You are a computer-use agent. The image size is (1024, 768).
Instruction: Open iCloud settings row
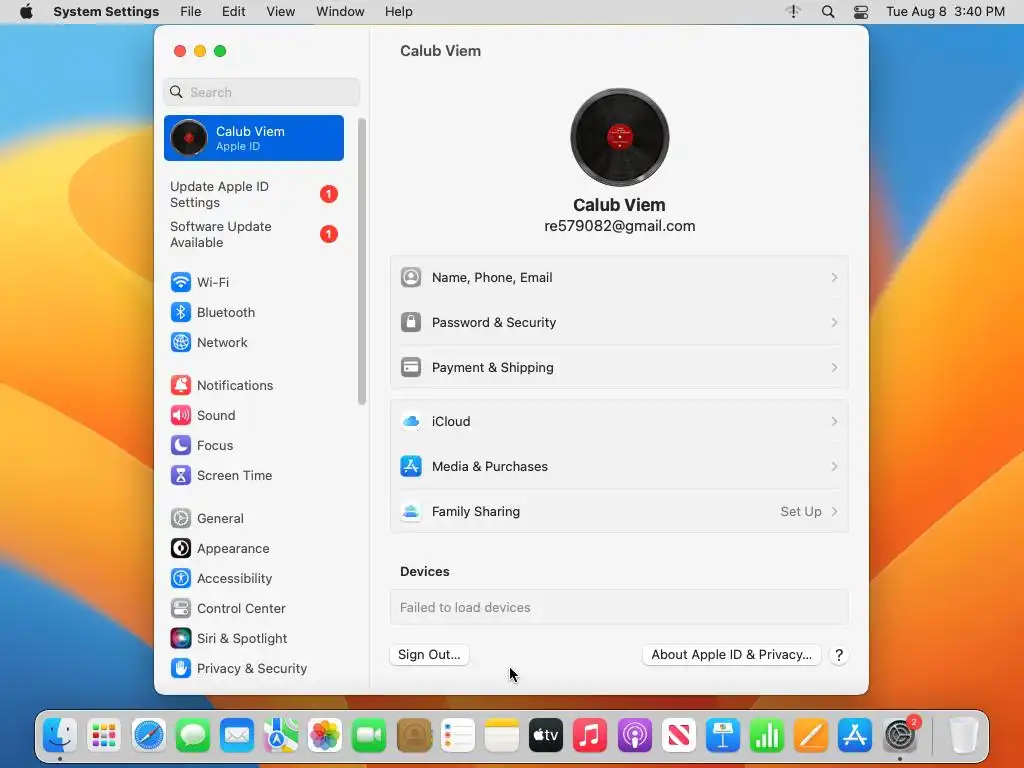click(619, 422)
